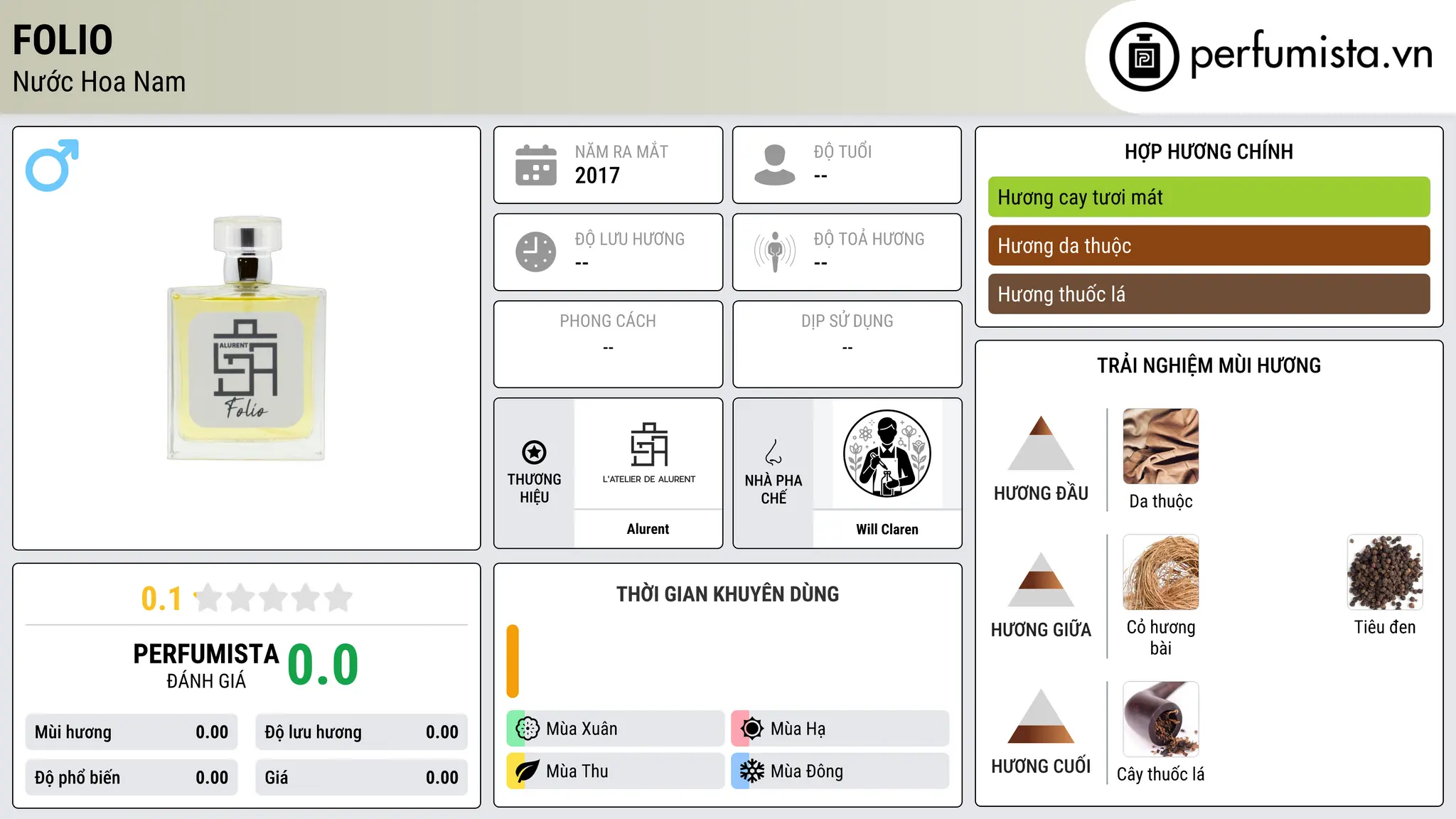Click the HỢP HƯƠNG CHÍNH heading
This screenshot has width=1456, height=819.
pos(1209,151)
